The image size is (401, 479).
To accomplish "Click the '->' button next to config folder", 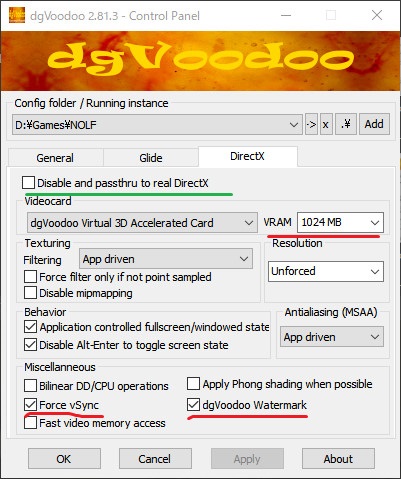I will pos(311,124).
